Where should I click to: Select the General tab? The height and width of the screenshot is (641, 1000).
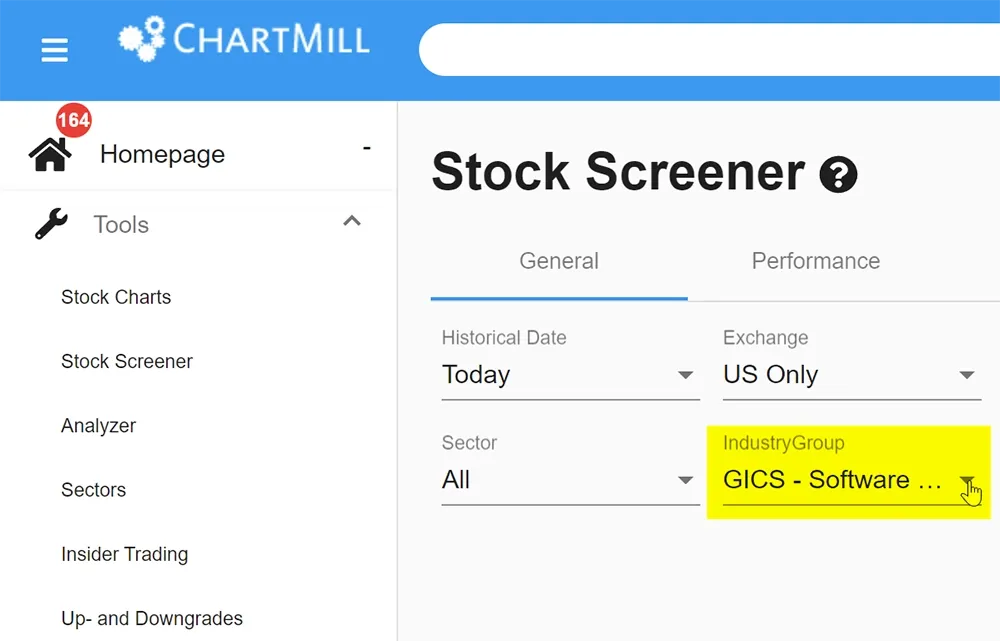tap(559, 261)
